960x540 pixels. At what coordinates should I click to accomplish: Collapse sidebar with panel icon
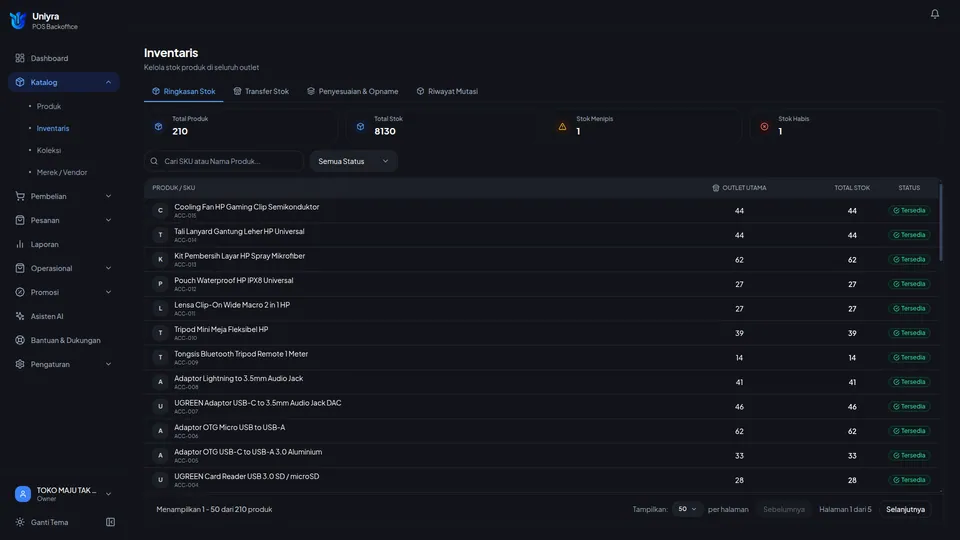110,522
